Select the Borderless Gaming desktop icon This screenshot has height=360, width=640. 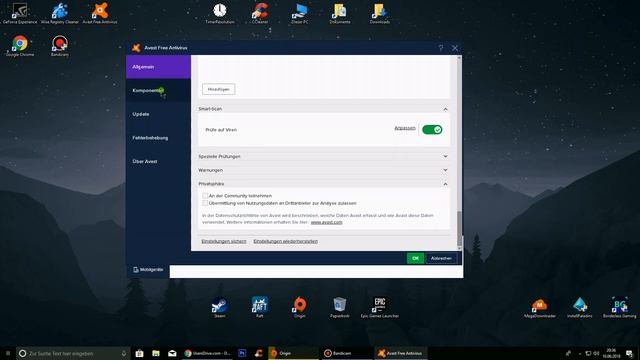[620, 307]
